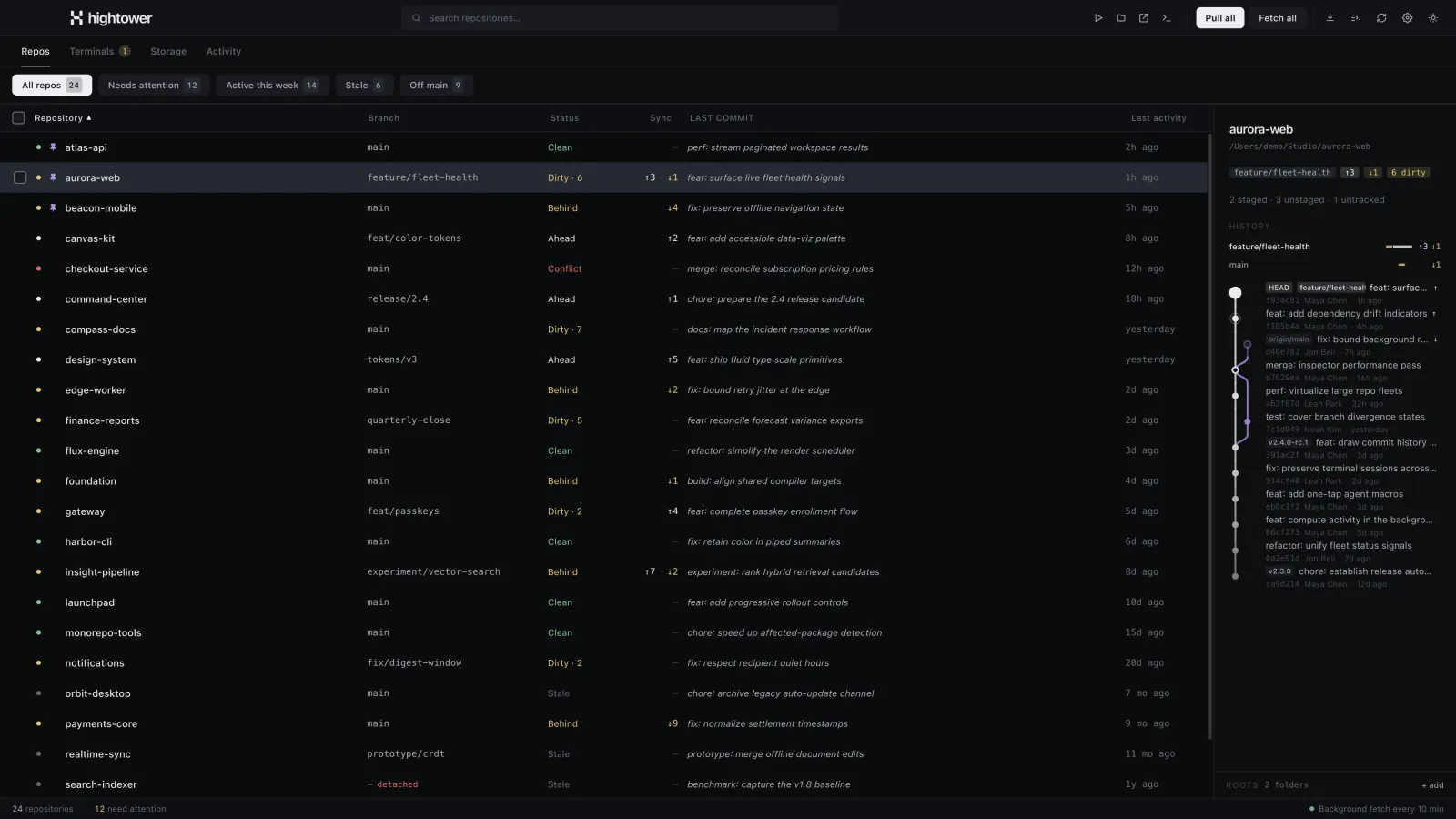Click the 6 dirty badge in details panel
Screen dimensions: 1456x819
(1408, 173)
